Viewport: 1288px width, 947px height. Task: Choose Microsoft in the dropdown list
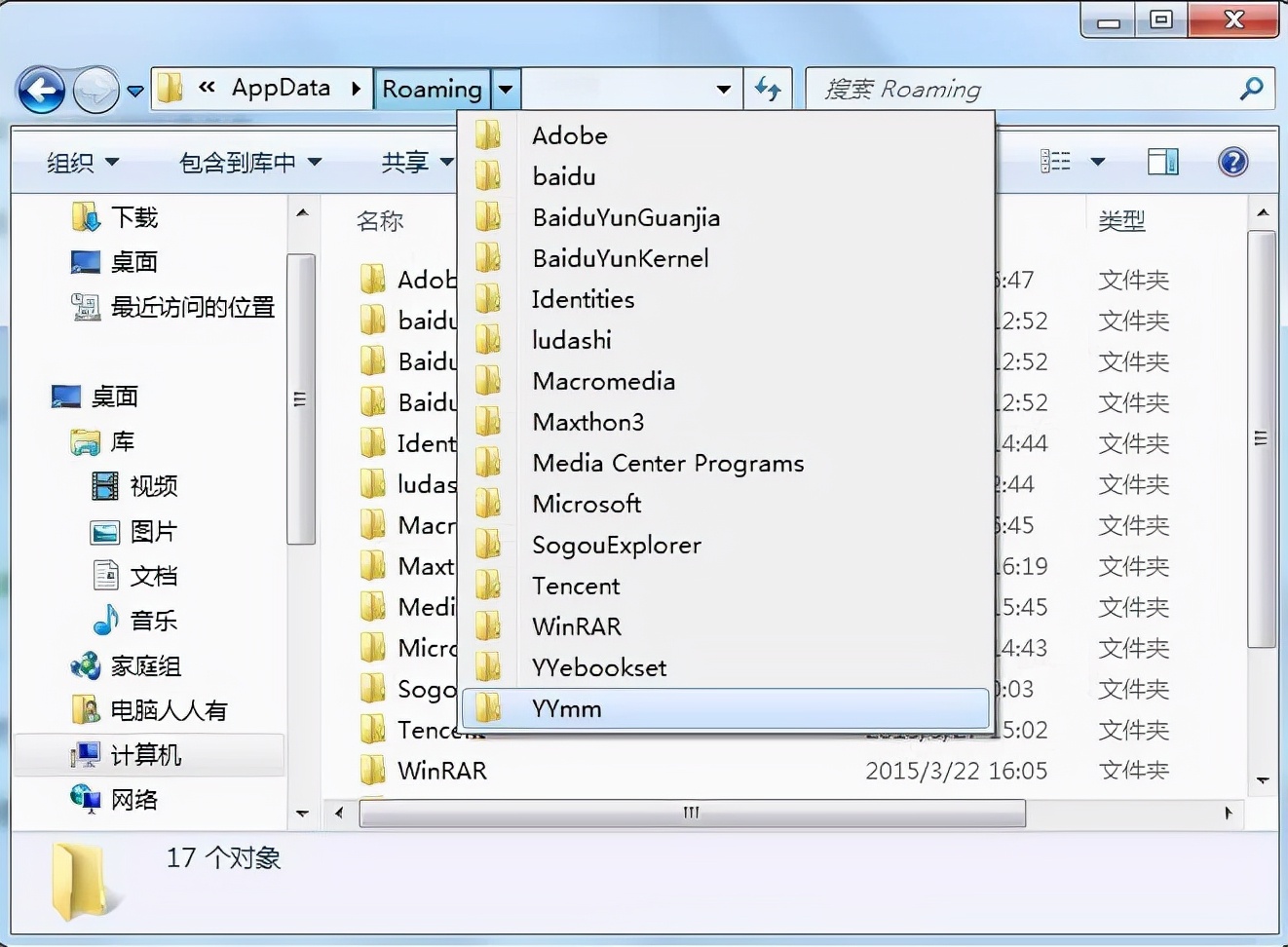click(x=727, y=504)
